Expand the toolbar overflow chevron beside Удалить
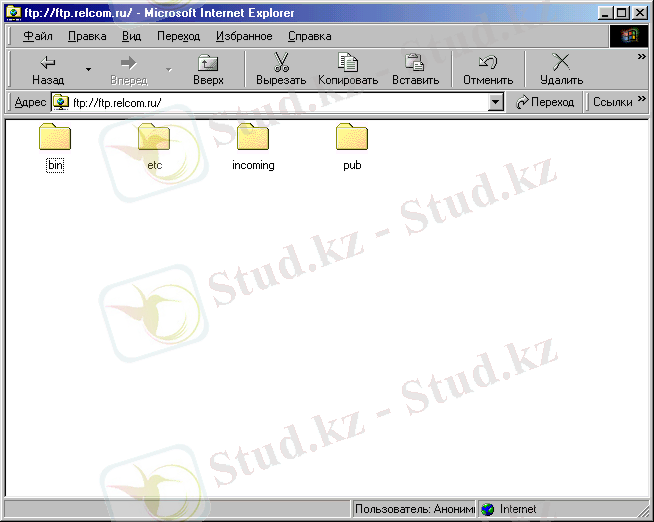This screenshot has height=522, width=654. [641, 57]
